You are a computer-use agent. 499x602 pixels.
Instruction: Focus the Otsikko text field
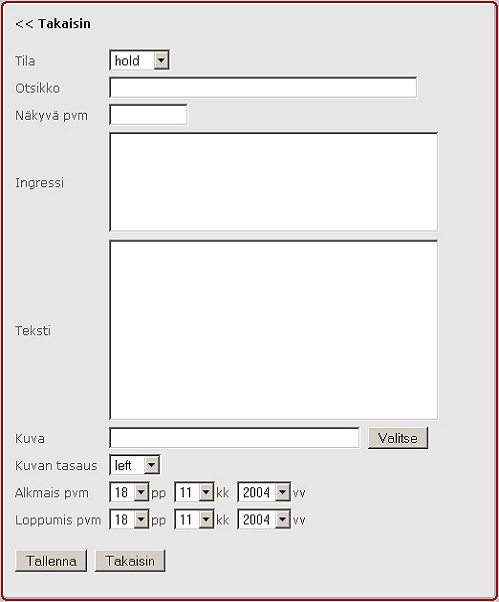click(263, 88)
